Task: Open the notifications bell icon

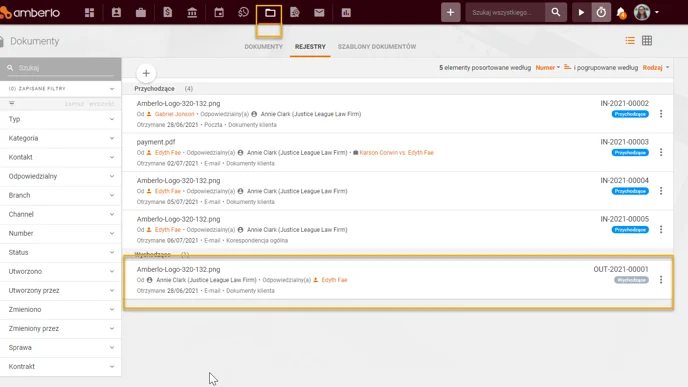Action: point(621,13)
